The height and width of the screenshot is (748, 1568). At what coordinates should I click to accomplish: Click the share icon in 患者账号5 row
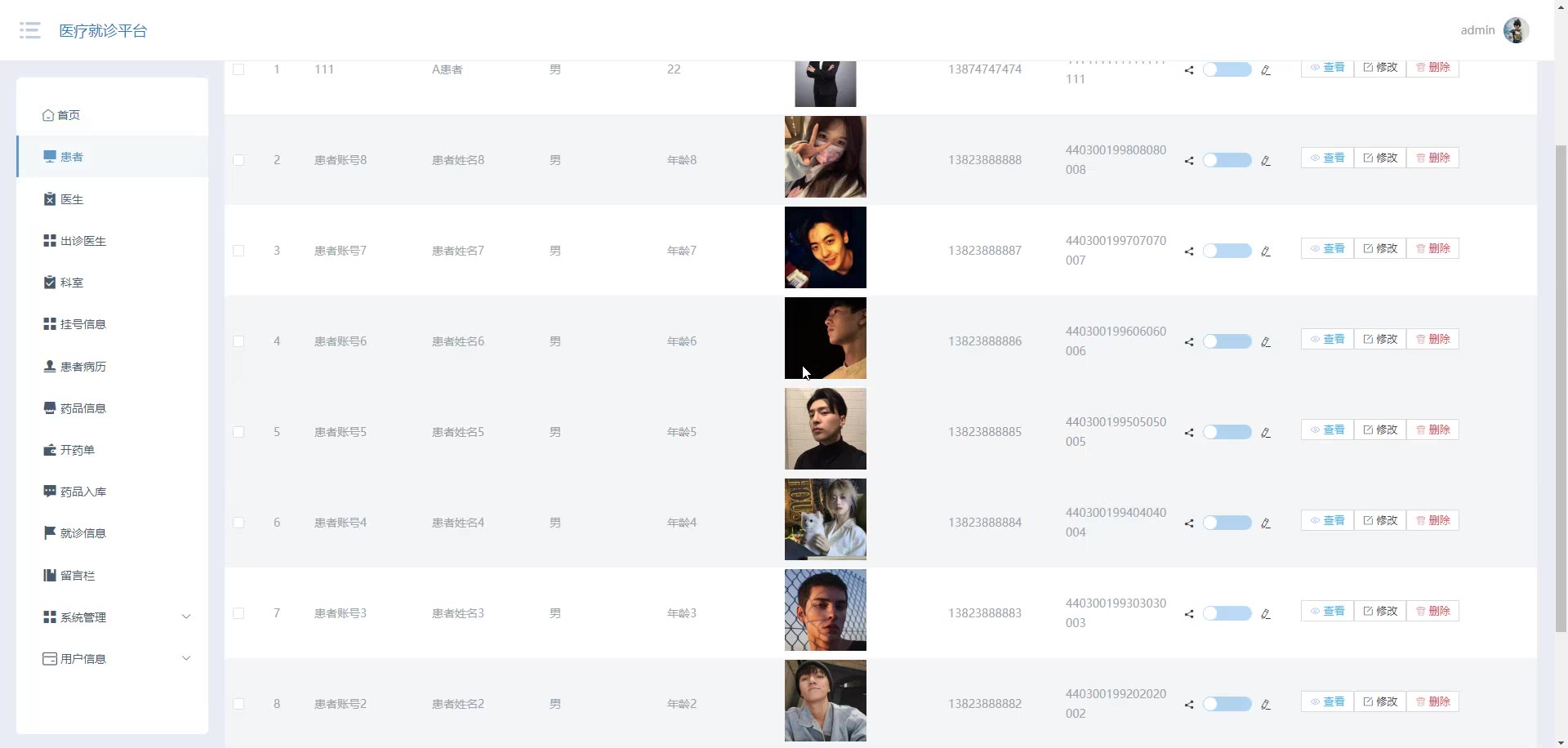point(1189,433)
